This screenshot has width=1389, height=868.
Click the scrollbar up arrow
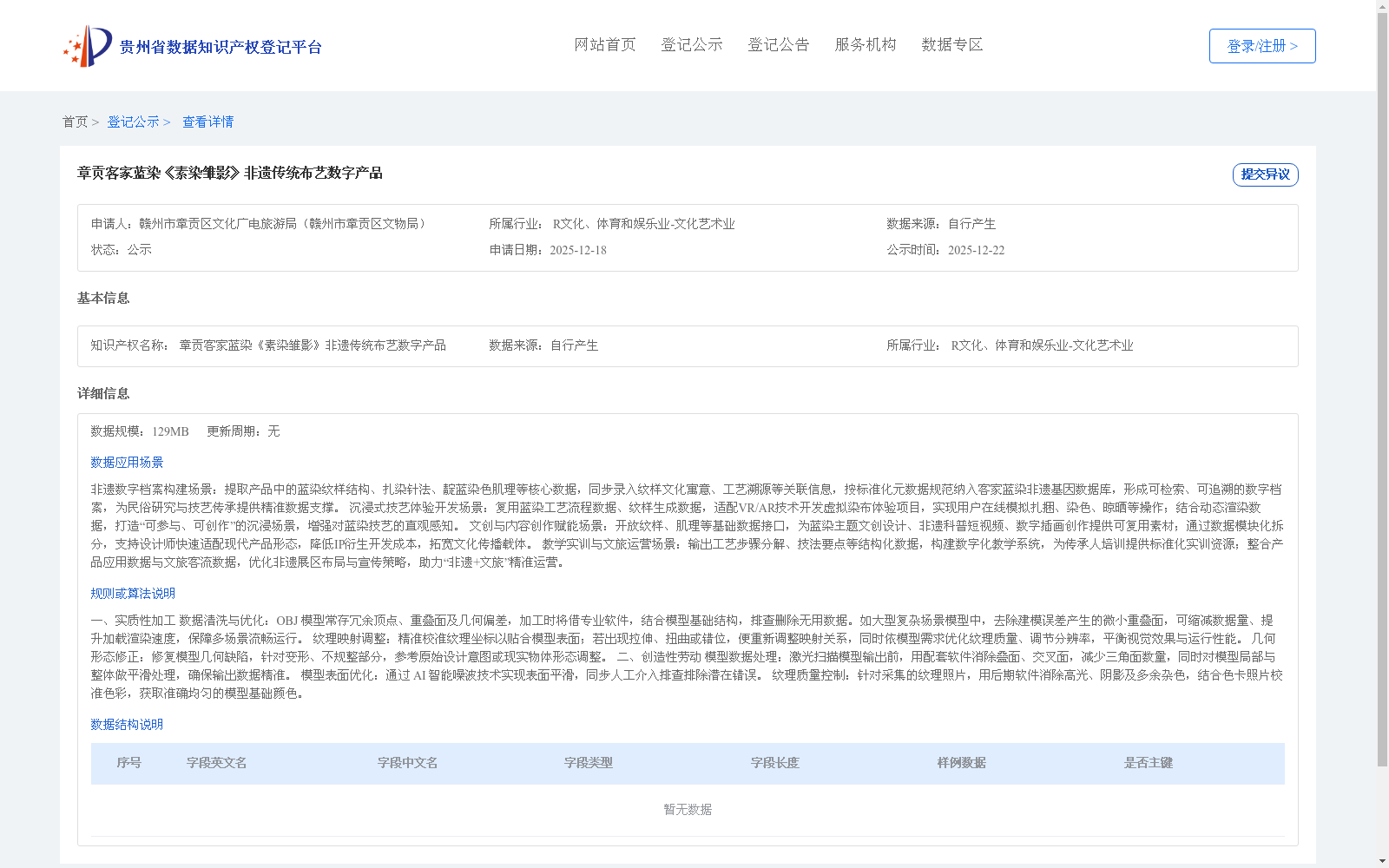[1382, 6]
